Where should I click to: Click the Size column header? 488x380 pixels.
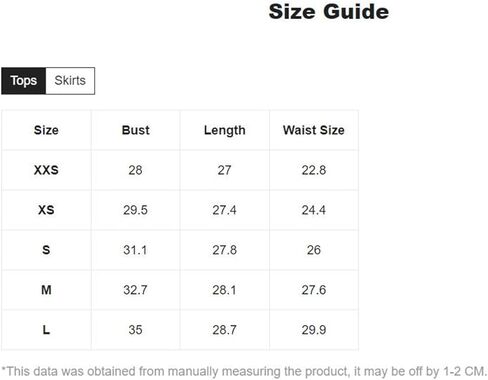click(46, 130)
